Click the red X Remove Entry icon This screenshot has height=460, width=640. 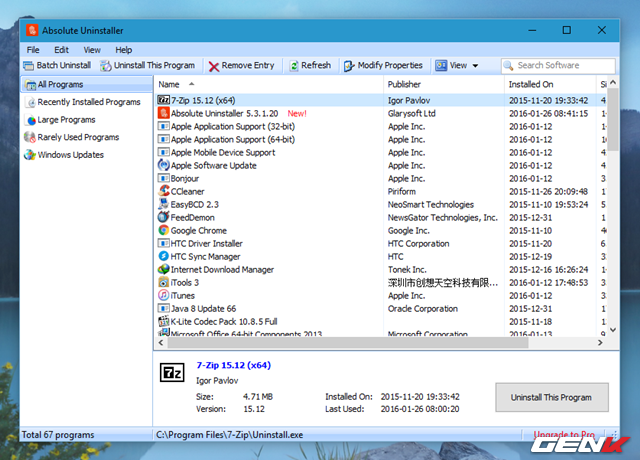(x=213, y=66)
